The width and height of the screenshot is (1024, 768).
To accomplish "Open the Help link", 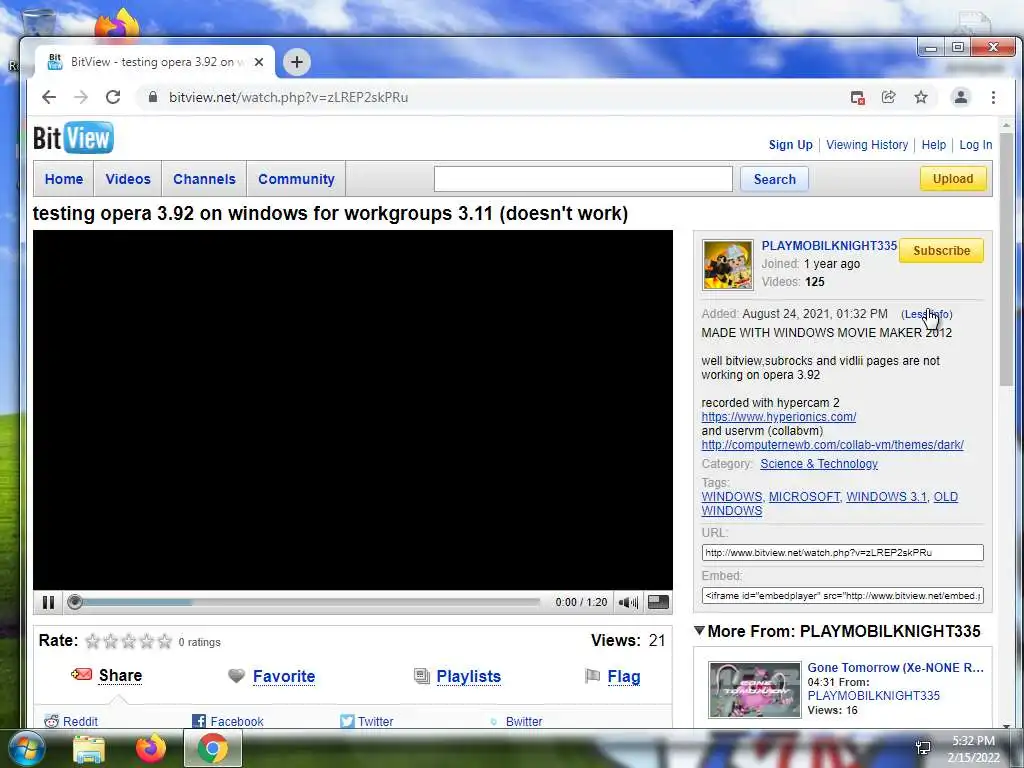I will click(934, 145).
